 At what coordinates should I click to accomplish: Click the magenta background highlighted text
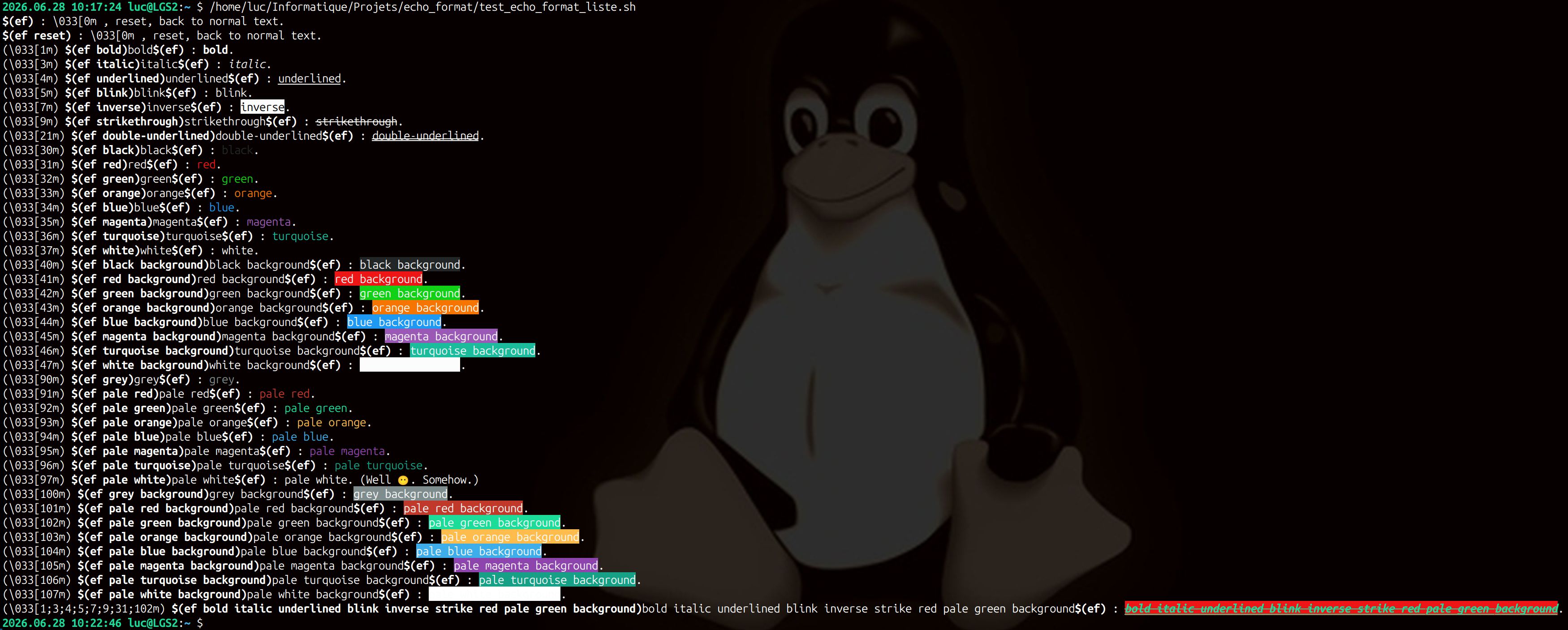(x=441, y=336)
